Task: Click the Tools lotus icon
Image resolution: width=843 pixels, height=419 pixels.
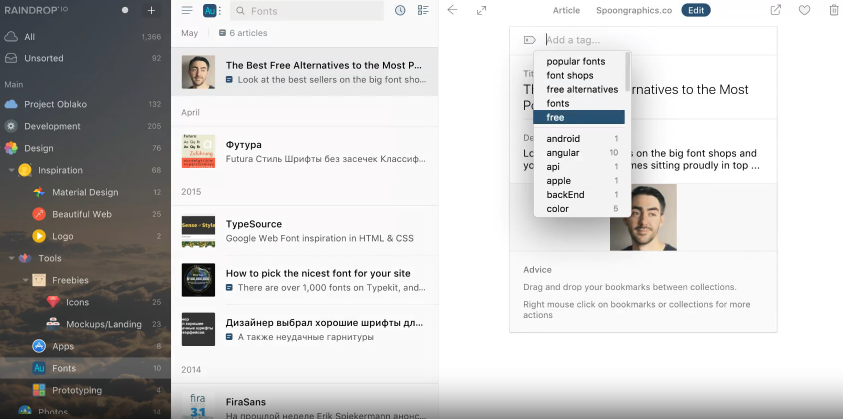Action: pyautogui.click(x=25, y=258)
